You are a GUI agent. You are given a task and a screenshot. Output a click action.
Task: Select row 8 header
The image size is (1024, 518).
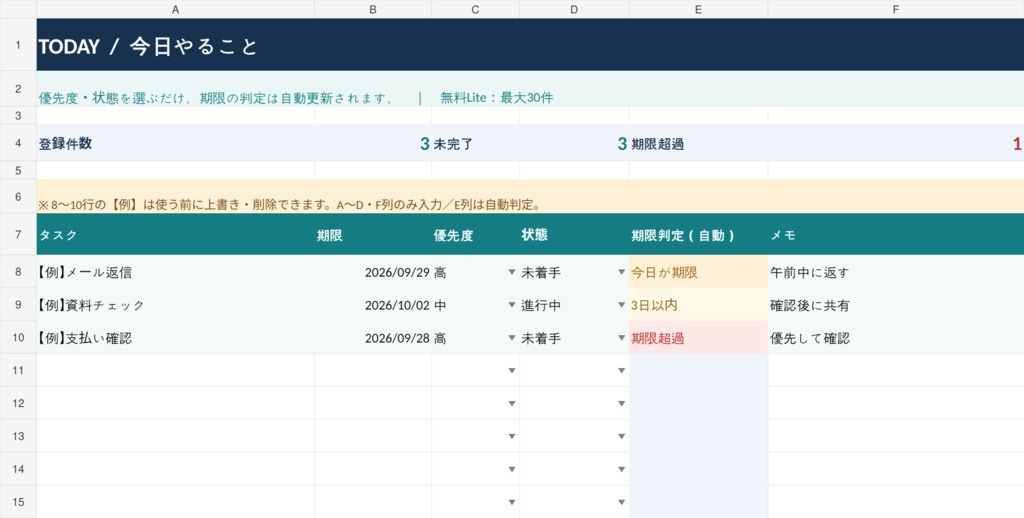pyautogui.click(x=18, y=272)
